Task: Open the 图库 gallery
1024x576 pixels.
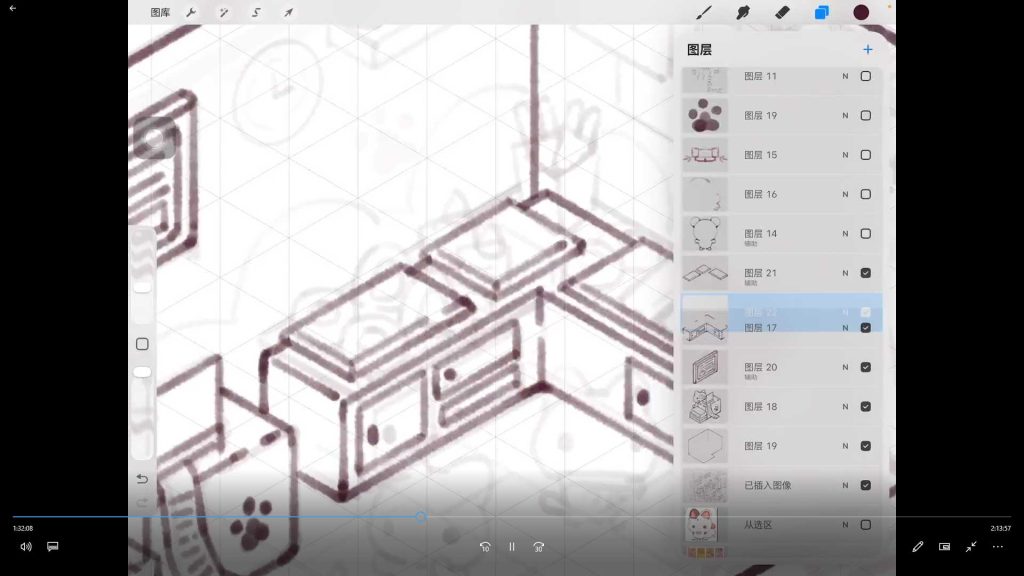Action: (160, 12)
